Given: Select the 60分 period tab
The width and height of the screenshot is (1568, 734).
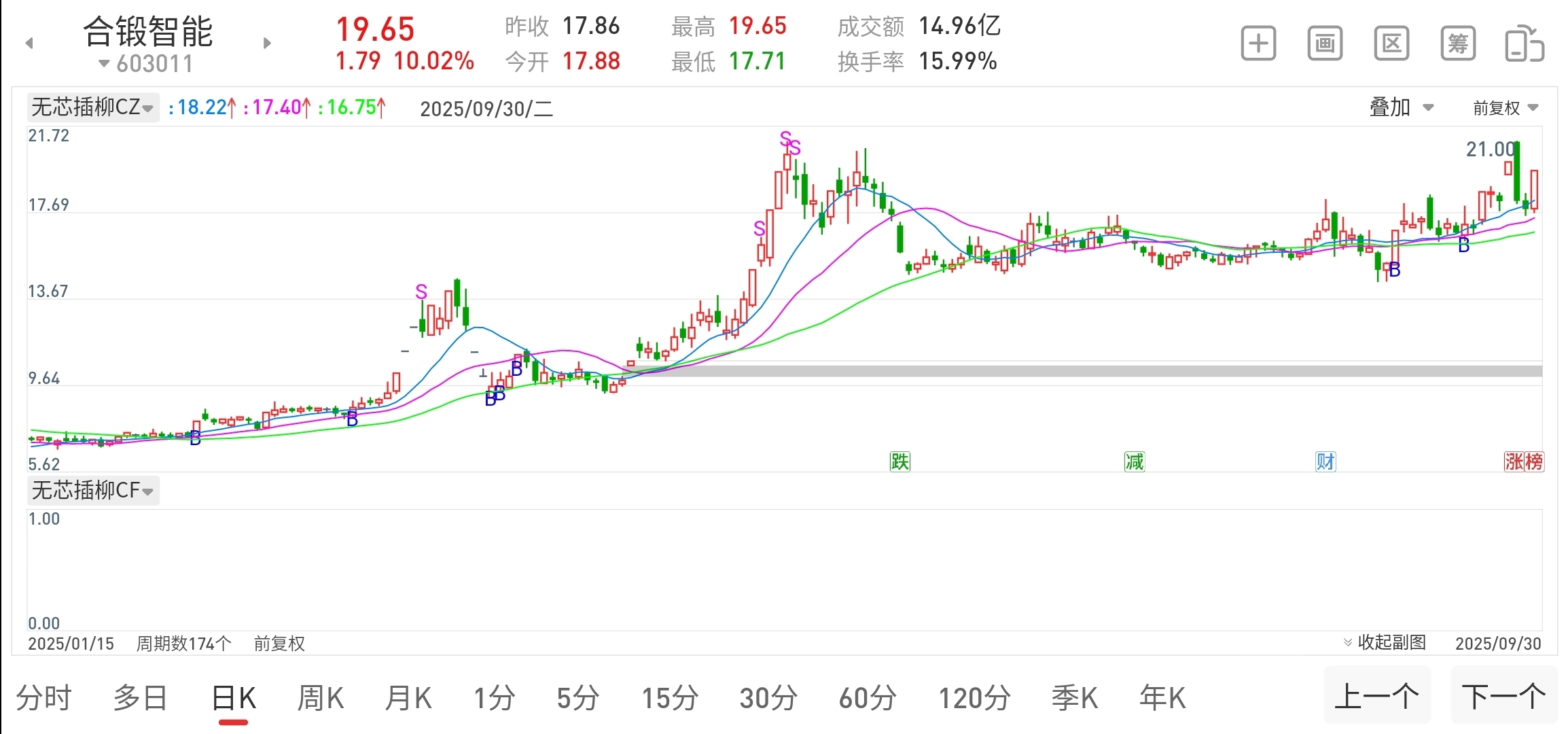Looking at the screenshot, I should coord(868,699).
